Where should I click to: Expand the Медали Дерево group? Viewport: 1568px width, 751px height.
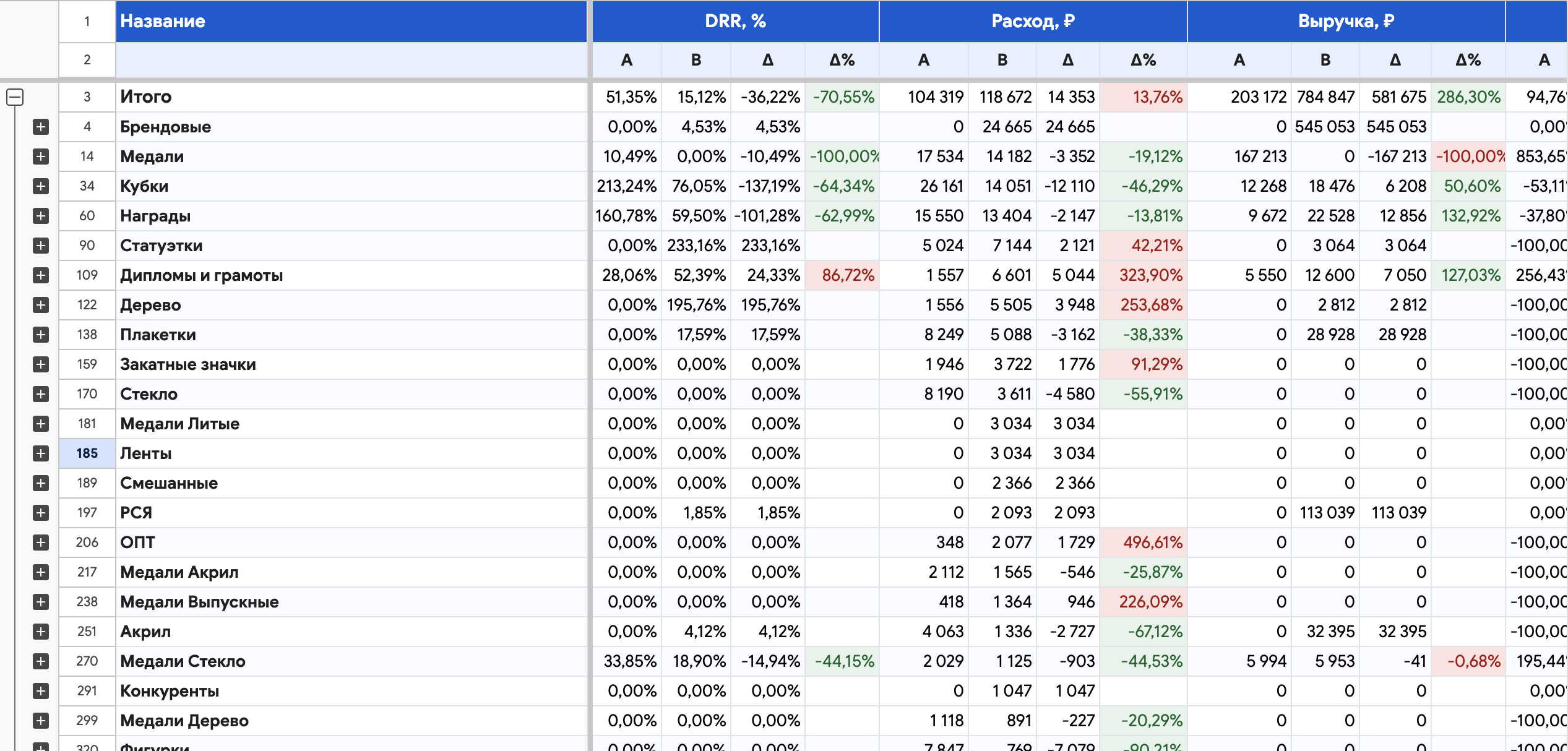(x=41, y=721)
